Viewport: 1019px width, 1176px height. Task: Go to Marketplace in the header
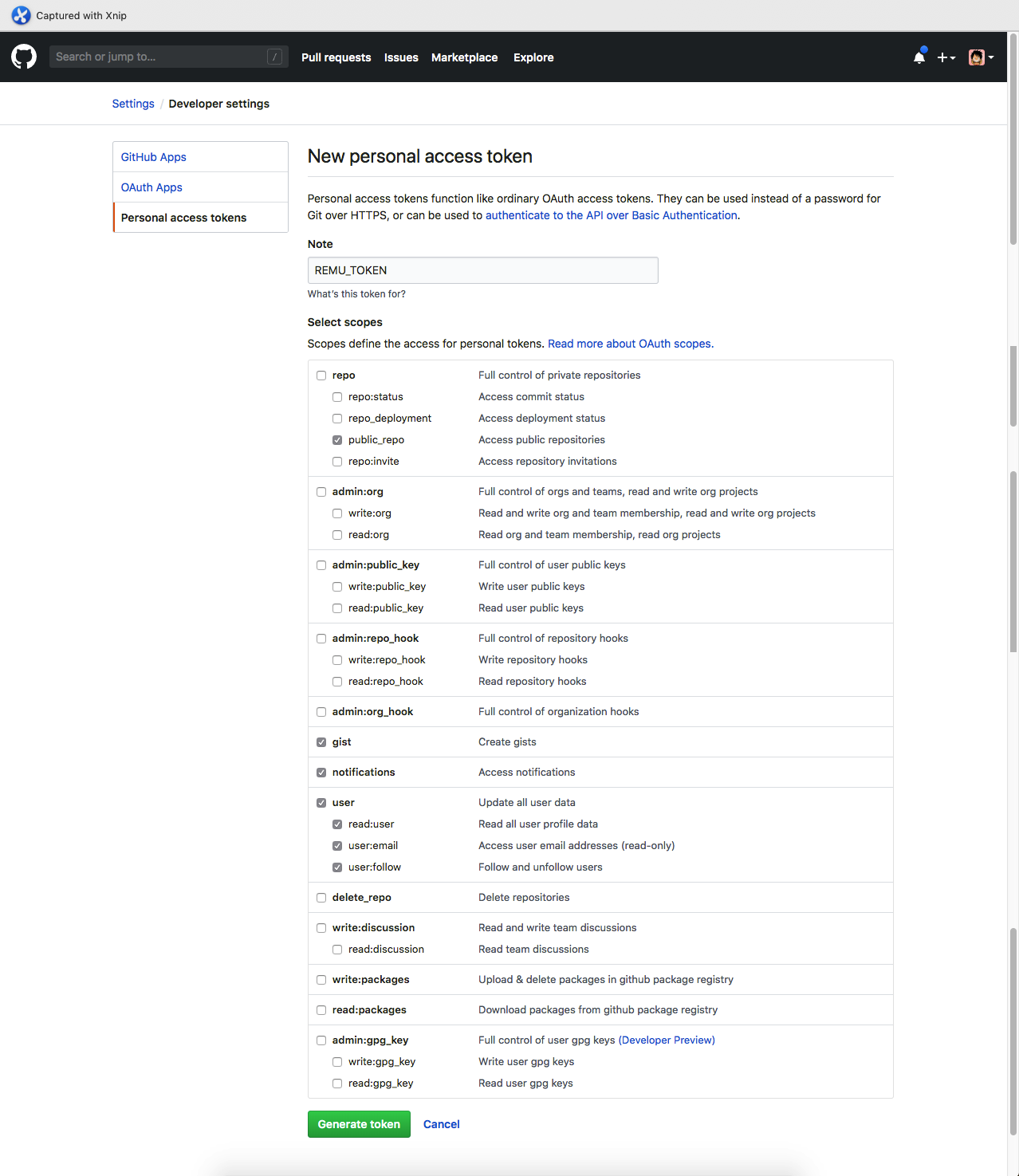(x=464, y=57)
